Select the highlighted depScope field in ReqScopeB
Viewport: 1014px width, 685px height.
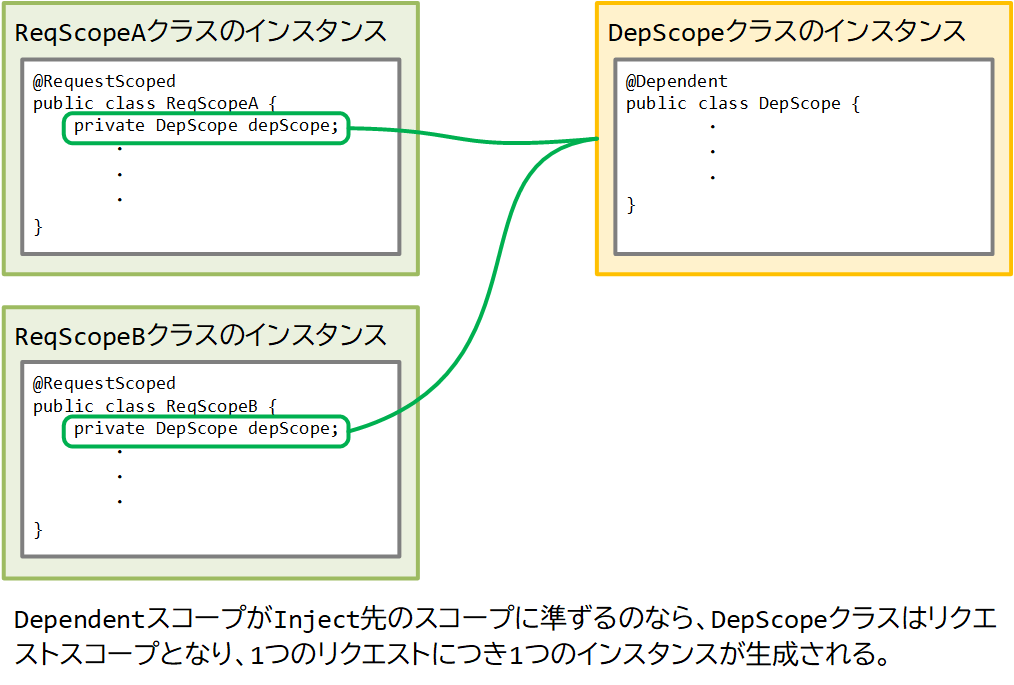pyautogui.click(x=205, y=431)
